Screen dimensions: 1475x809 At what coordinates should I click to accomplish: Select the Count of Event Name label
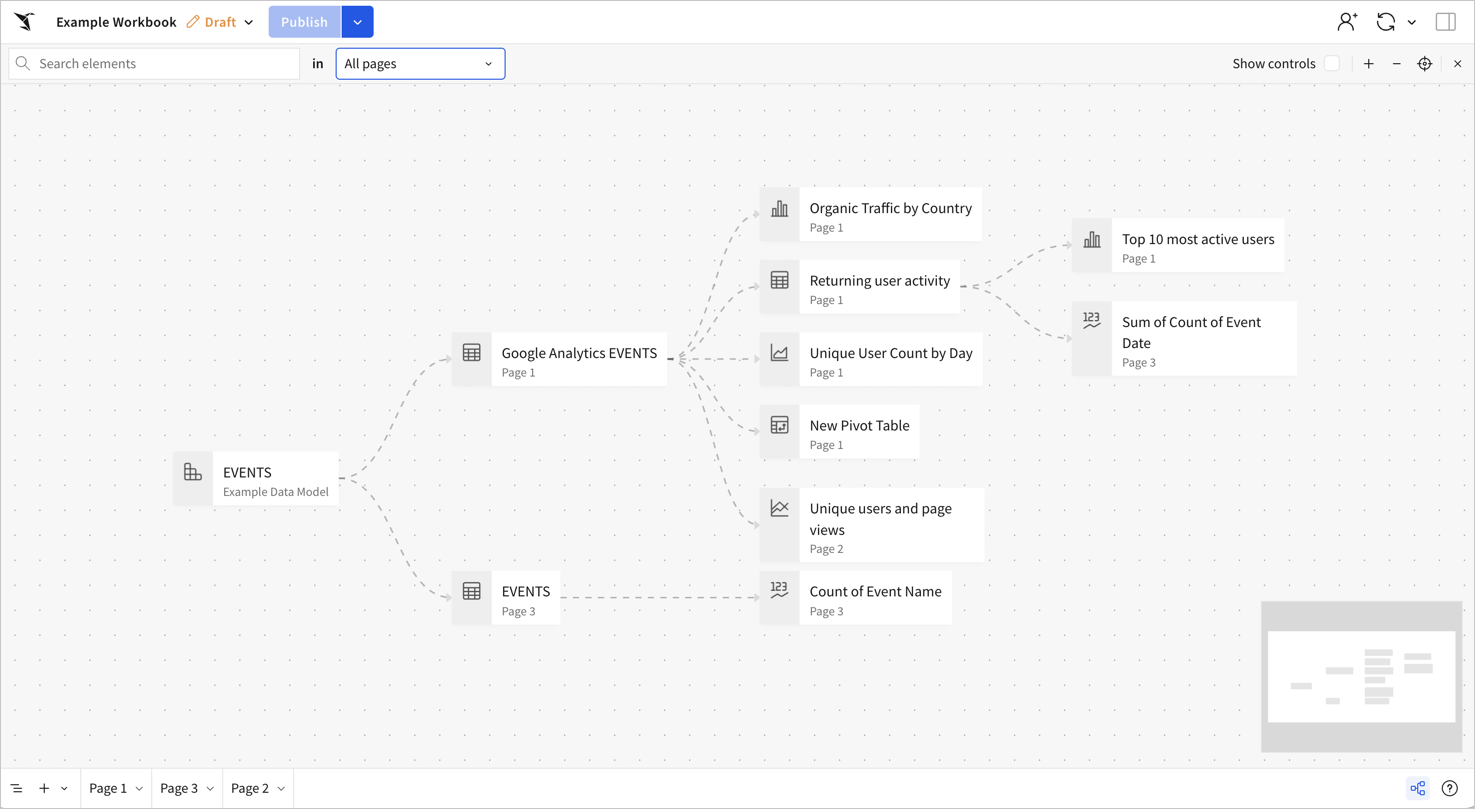coord(876,591)
